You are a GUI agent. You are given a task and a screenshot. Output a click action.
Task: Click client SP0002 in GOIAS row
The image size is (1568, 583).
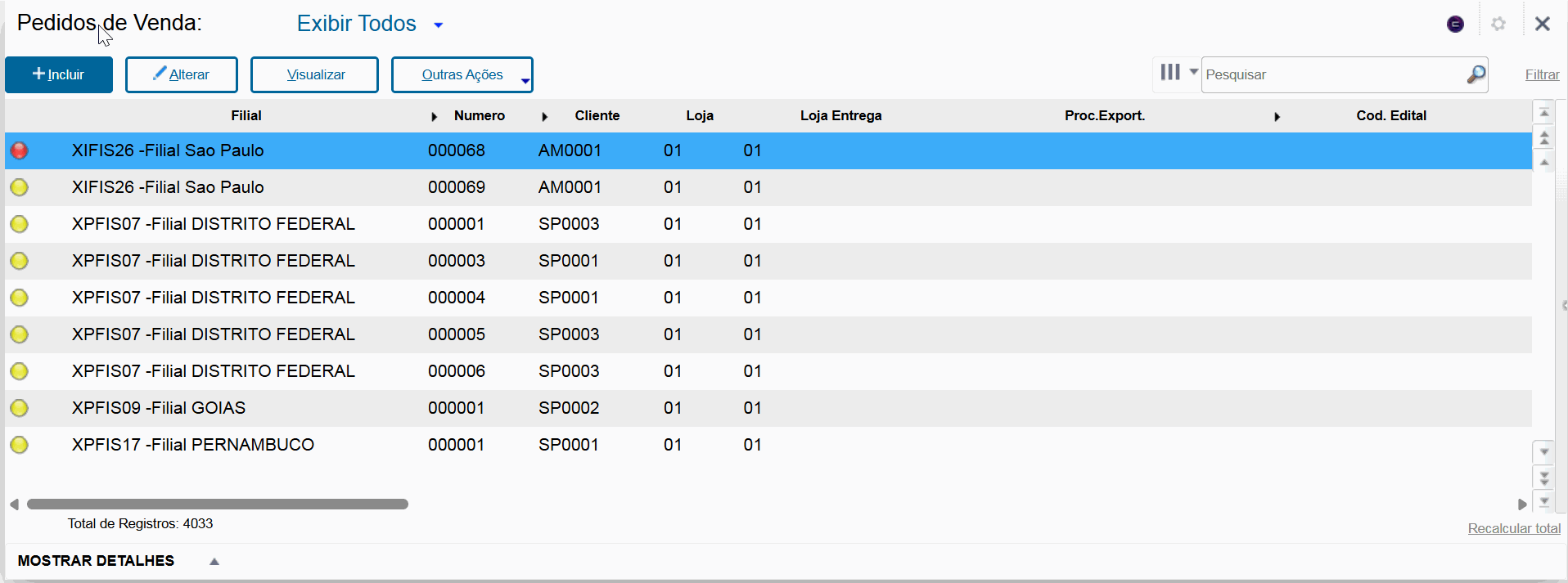pyautogui.click(x=569, y=408)
